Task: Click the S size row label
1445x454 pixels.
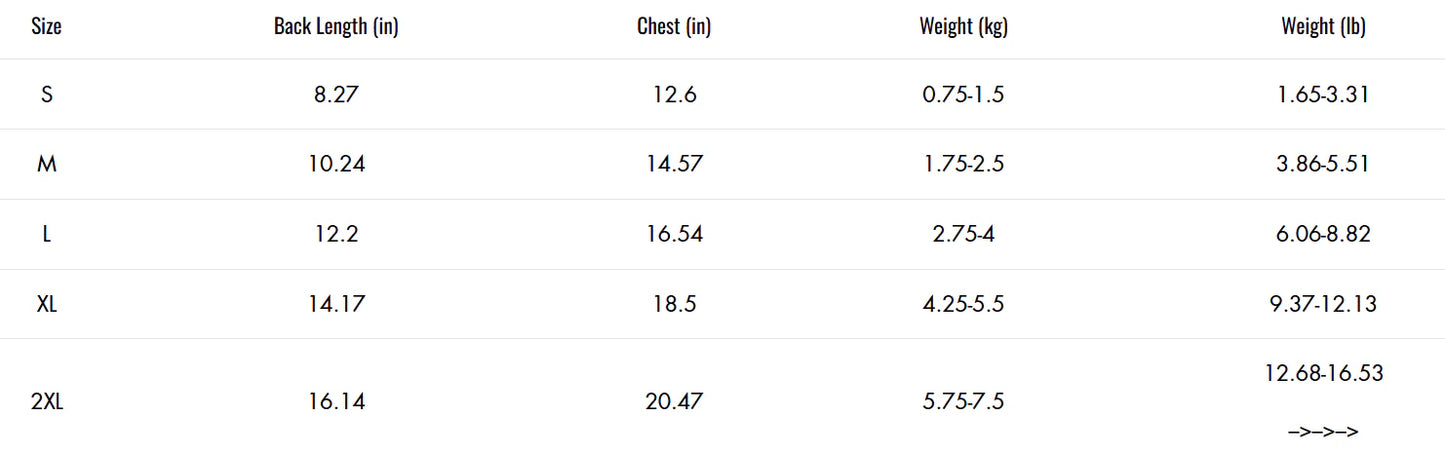Action: pos(46,95)
